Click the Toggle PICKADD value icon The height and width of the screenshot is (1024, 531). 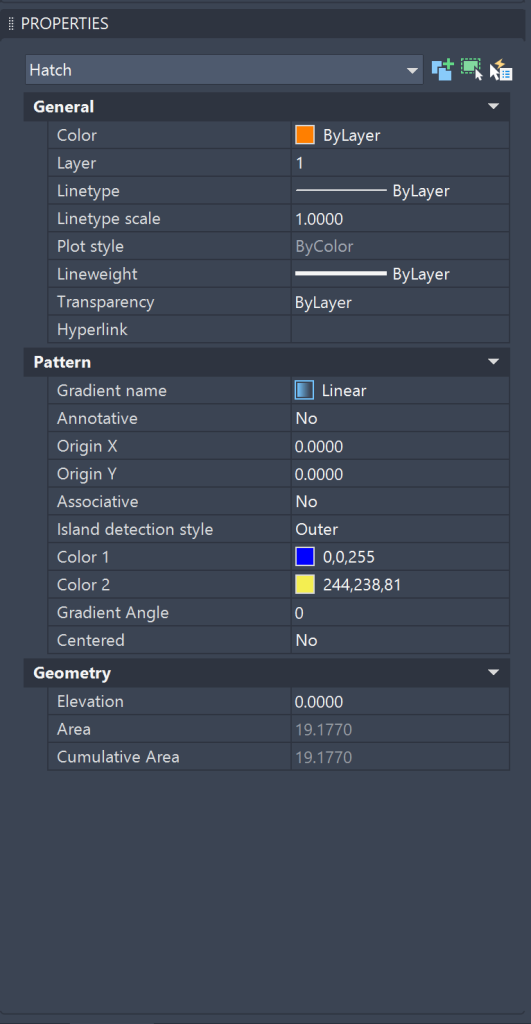pos(442,69)
